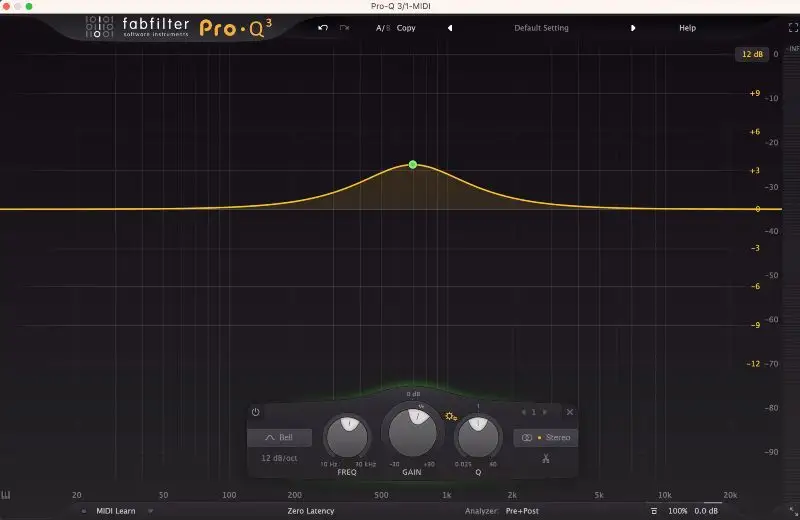Close the band controls panel
The height and width of the screenshot is (520, 800).
570,412
